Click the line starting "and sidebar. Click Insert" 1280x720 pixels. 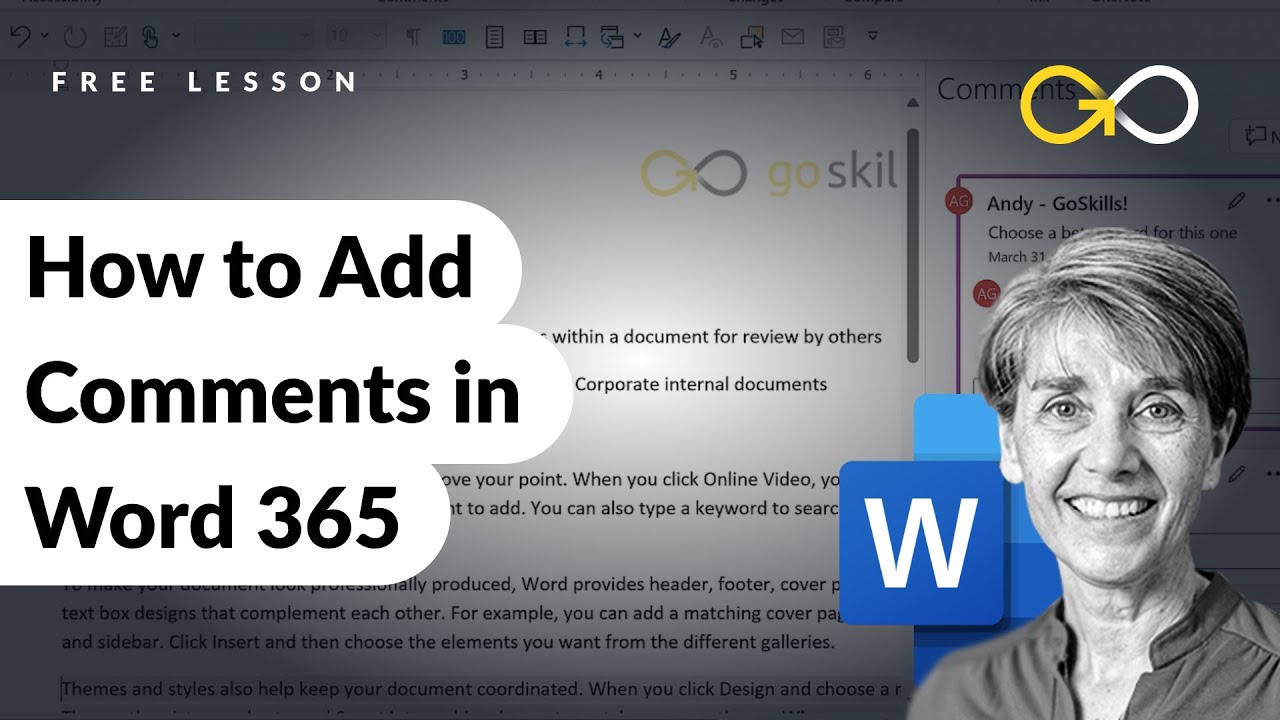(448, 642)
